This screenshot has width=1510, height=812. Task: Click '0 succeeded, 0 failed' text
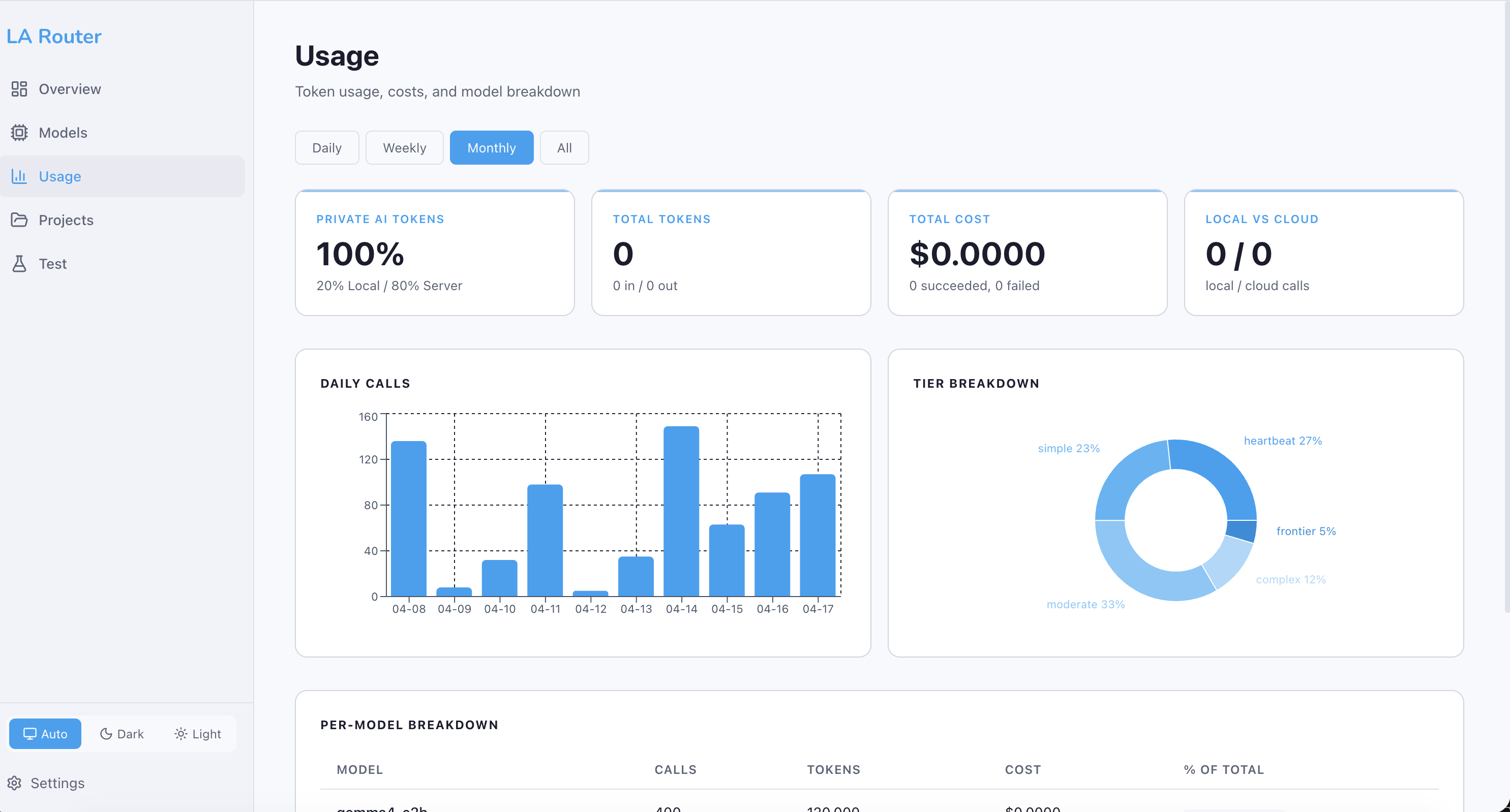974,286
